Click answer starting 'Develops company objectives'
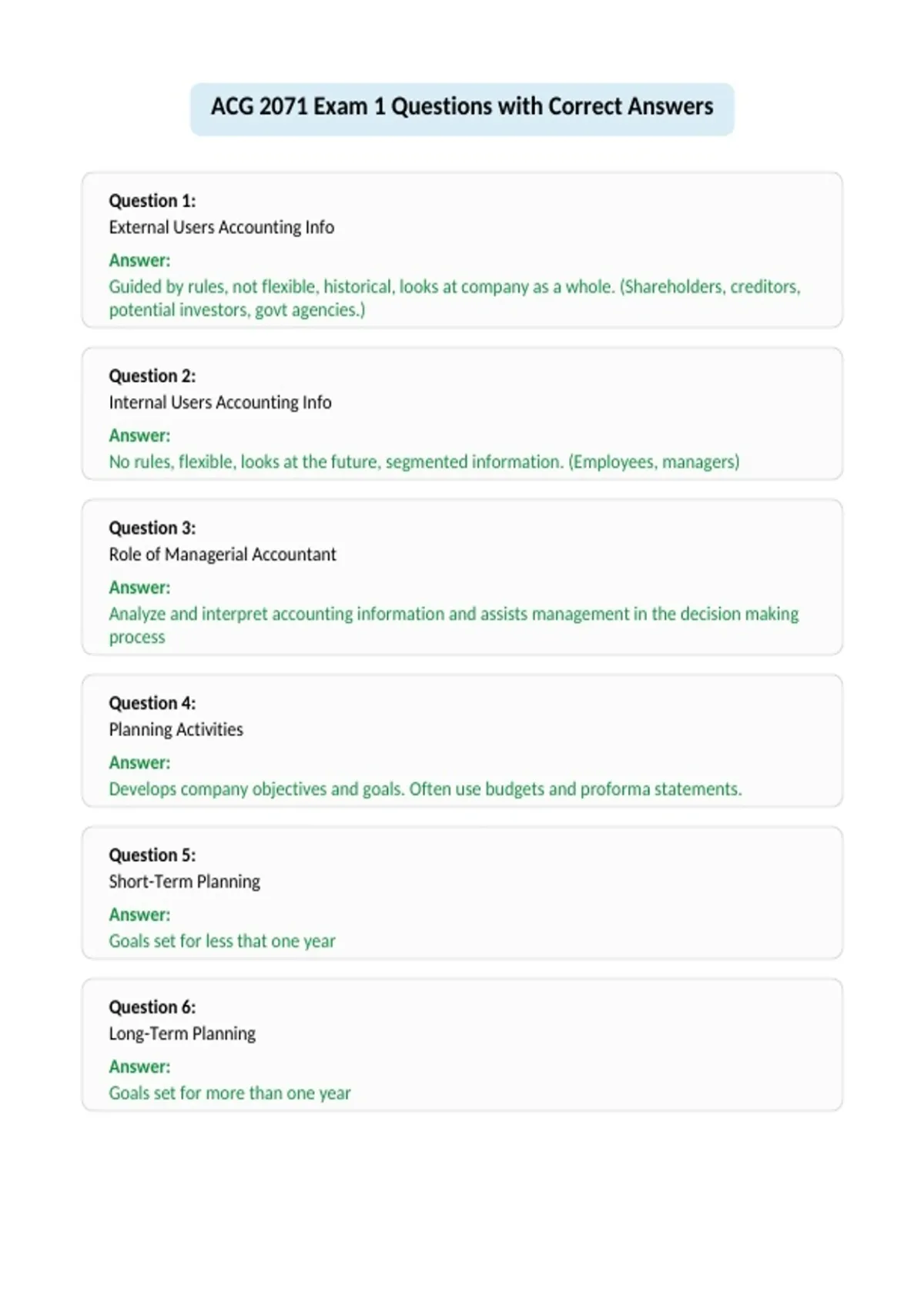This screenshot has height=1309, width=924. pyautogui.click(x=425, y=789)
